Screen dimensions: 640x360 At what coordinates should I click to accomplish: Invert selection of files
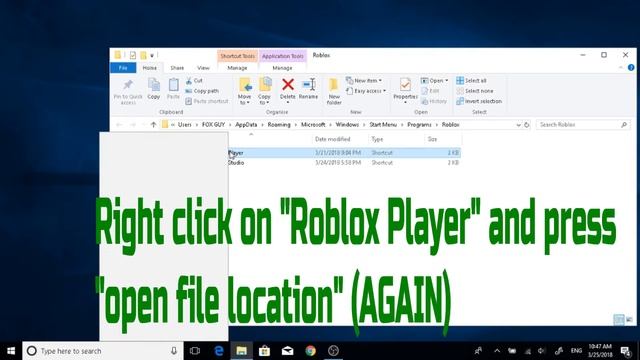coord(479,101)
